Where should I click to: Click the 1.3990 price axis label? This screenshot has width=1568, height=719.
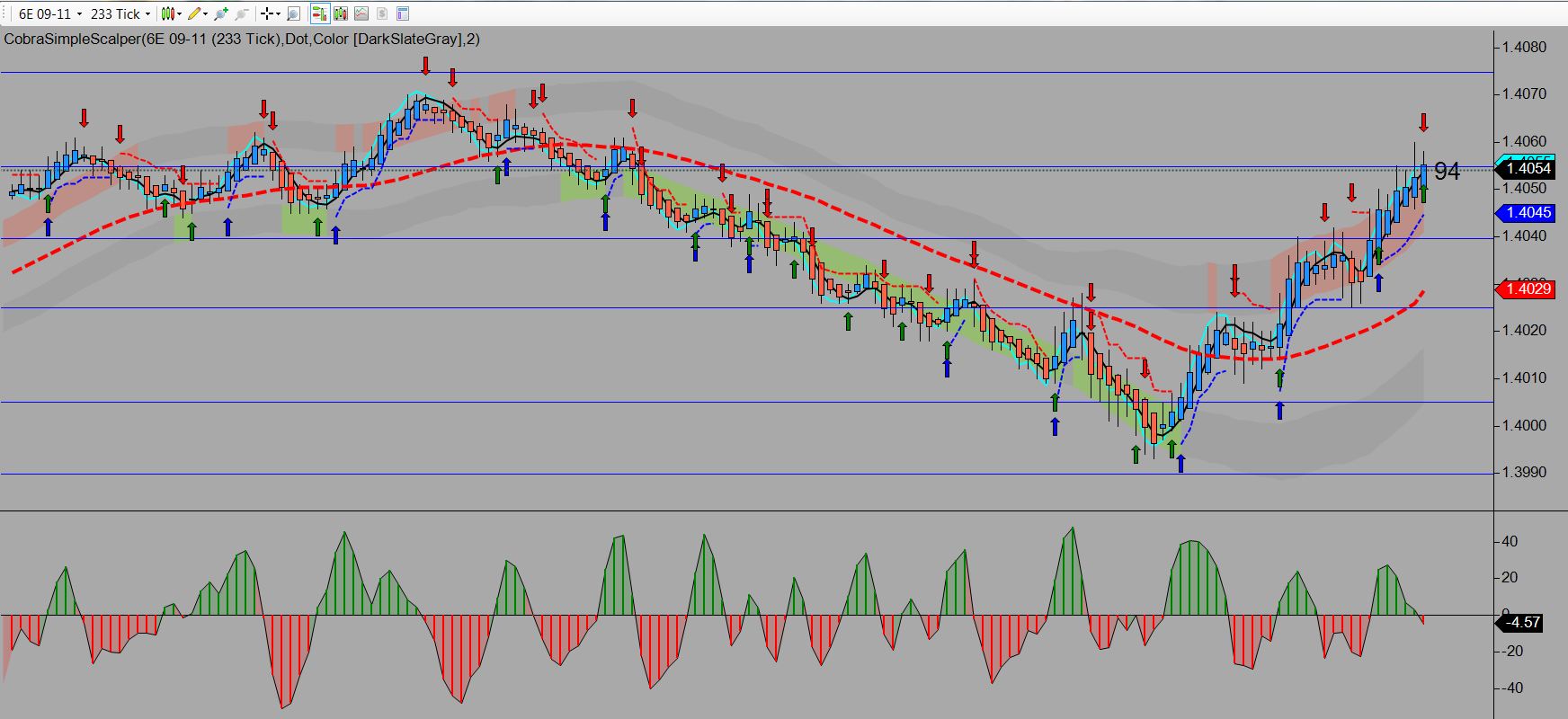[x=1524, y=472]
